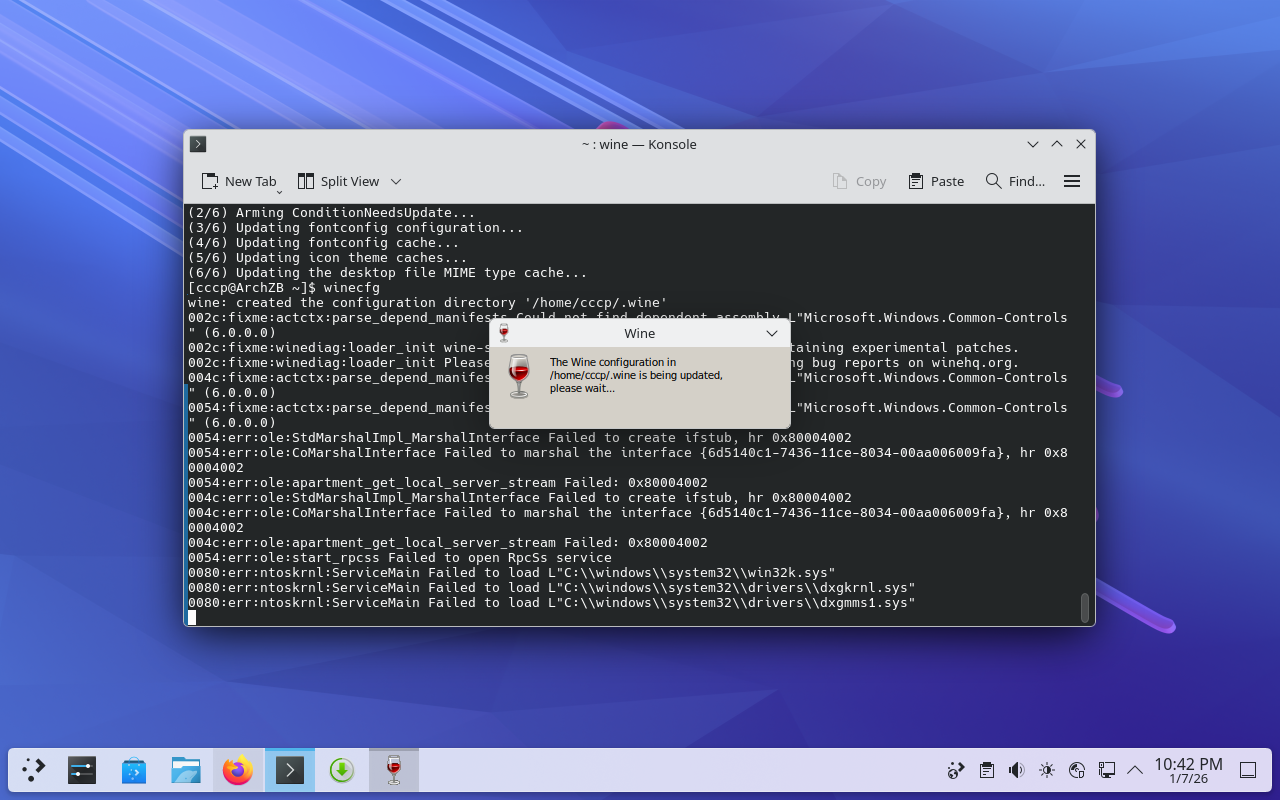
Task: Expand hidden system tray icons arrow
Action: point(1135,770)
